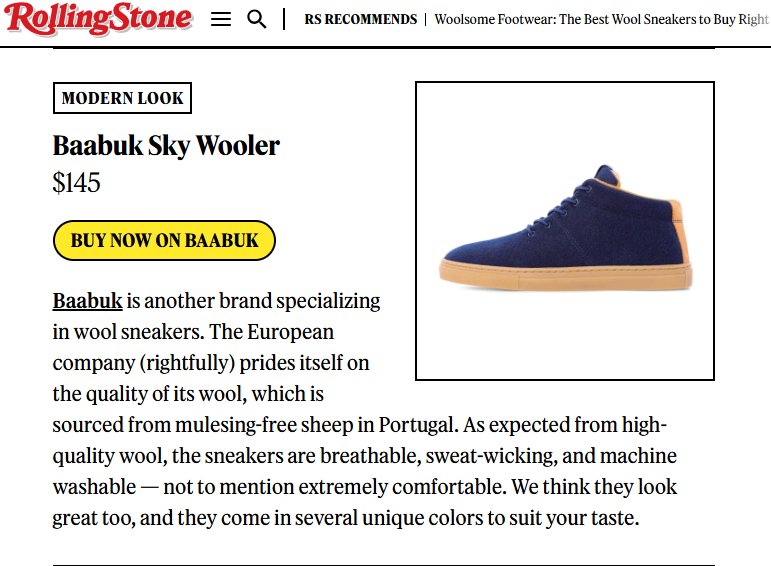Viewport: 771px width, 566px height.
Task: Click the $145 price text
Action: click(x=77, y=183)
